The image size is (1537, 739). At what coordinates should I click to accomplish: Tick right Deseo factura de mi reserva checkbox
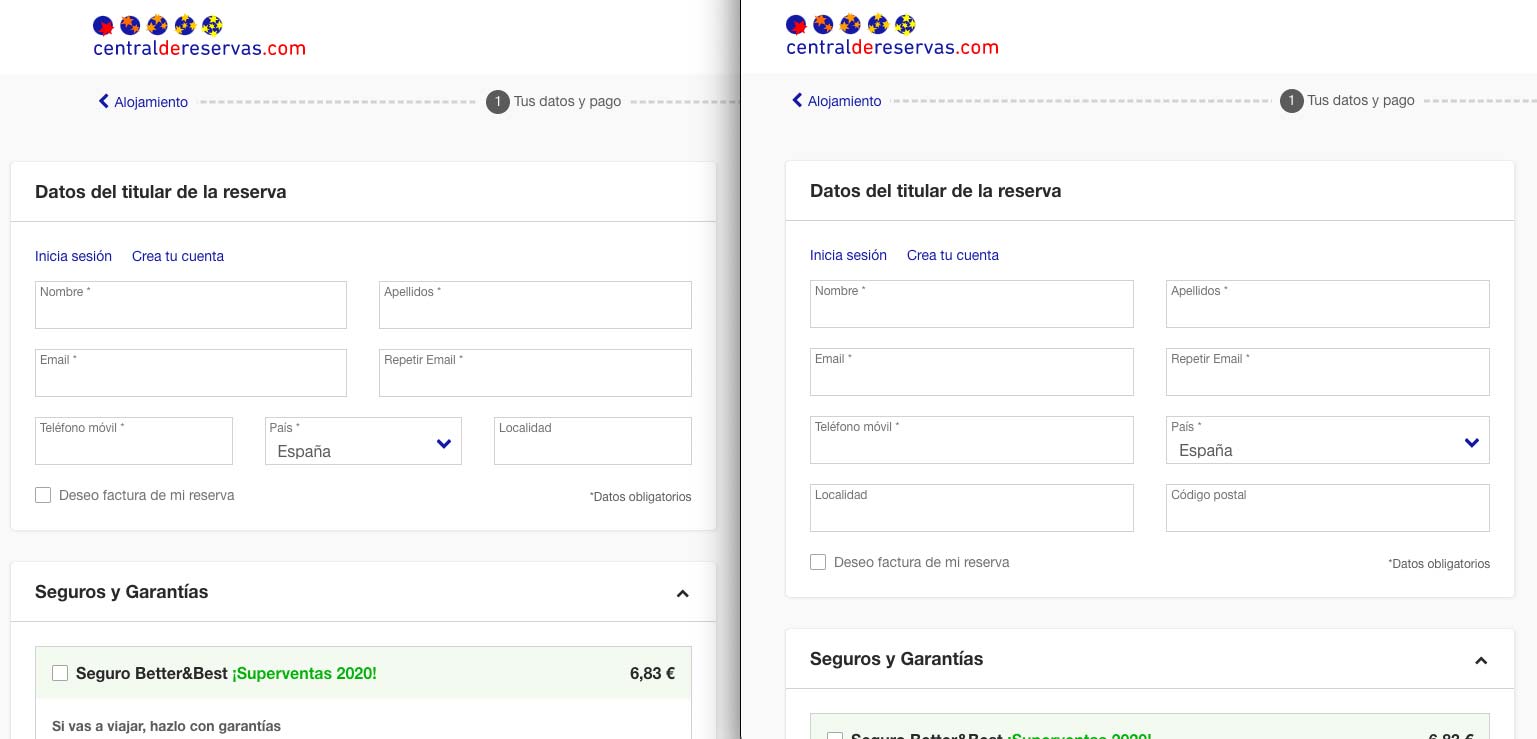pos(818,562)
